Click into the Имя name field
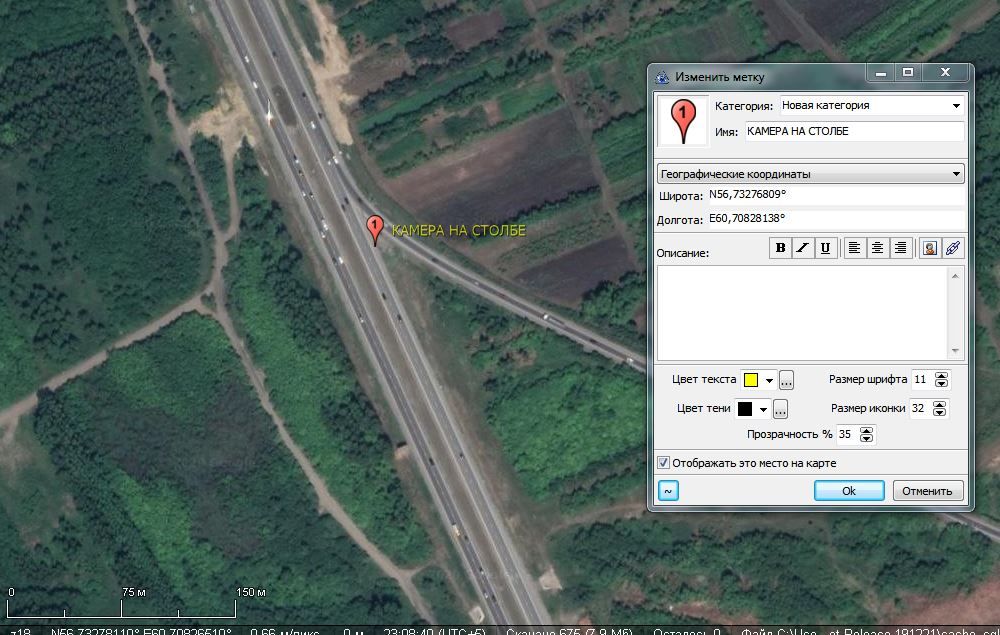The height and width of the screenshot is (635, 1000). (x=853, y=132)
